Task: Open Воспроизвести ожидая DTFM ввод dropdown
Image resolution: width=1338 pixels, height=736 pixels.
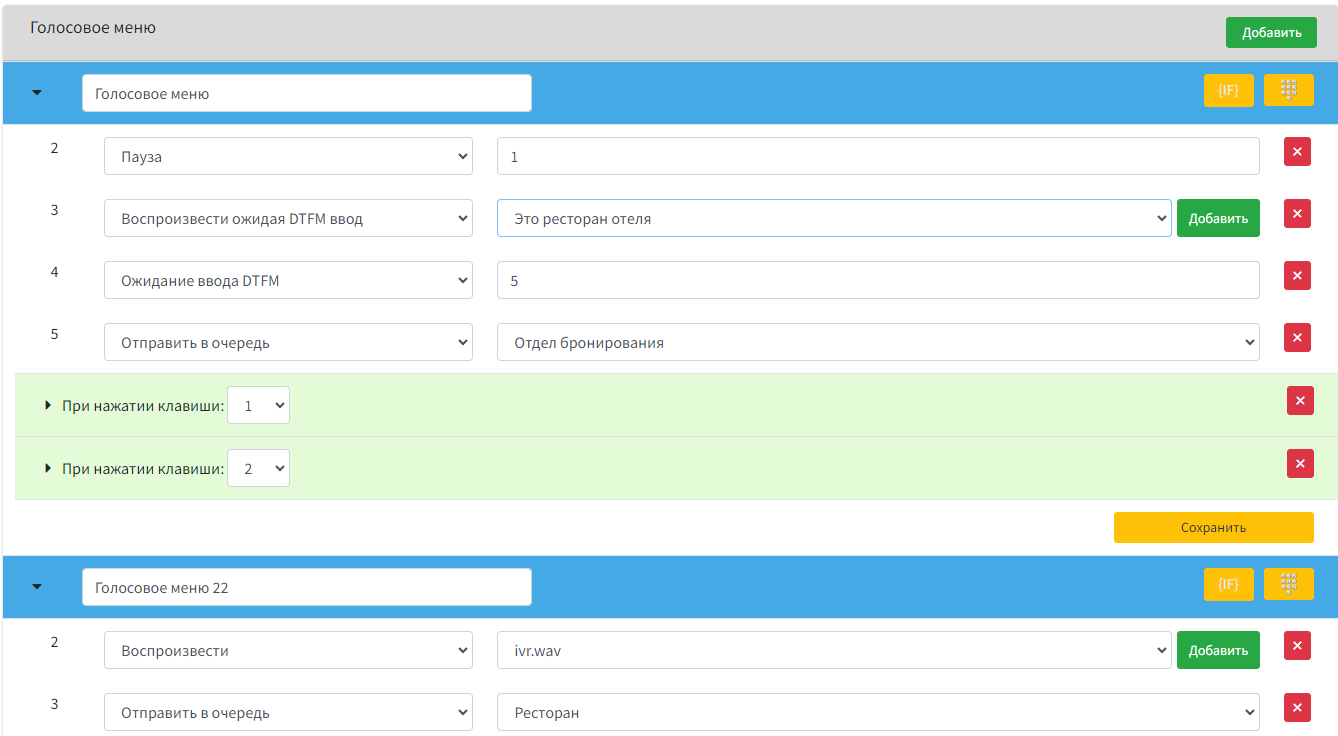Action: (288, 218)
